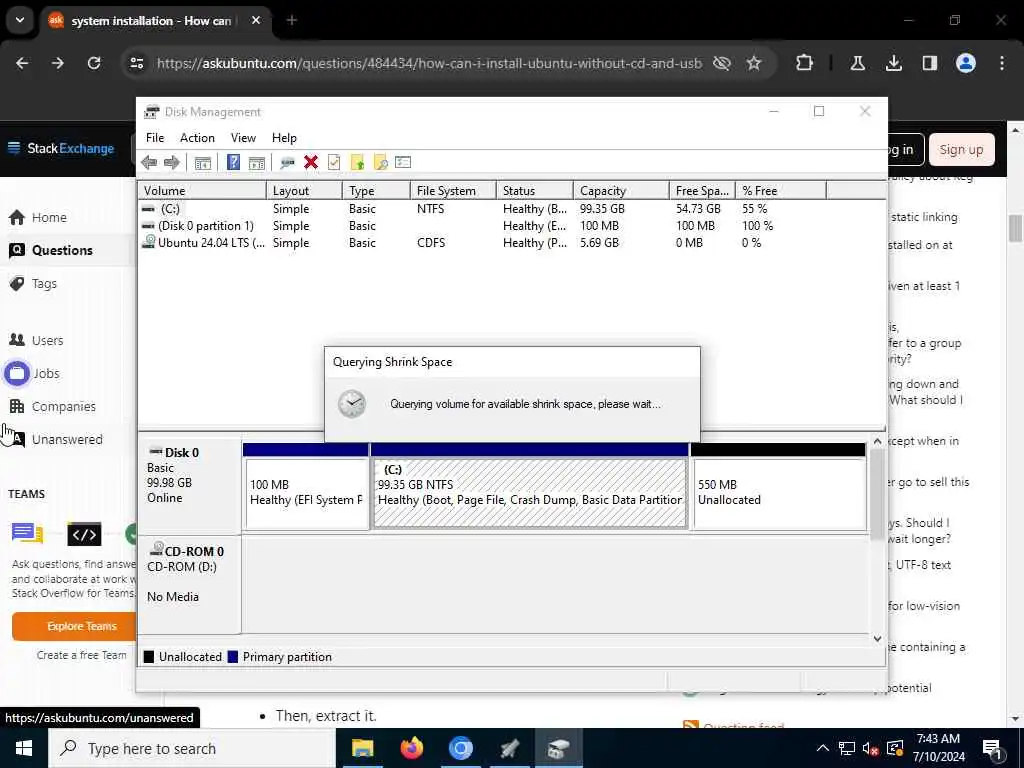1024x768 pixels.
Task: Sort by the Capacity column header
Action: (x=621, y=191)
